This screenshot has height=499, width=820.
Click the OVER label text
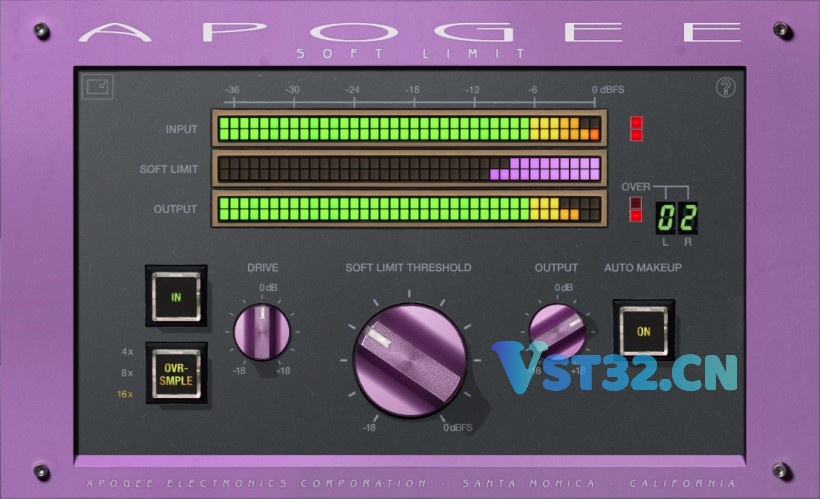click(635, 187)
